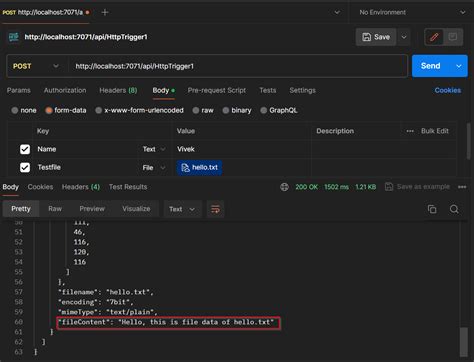This screenshot has height=362, width=474.
Task: Click the Save button
Action: pyautogui.click(x=376, y=37)
